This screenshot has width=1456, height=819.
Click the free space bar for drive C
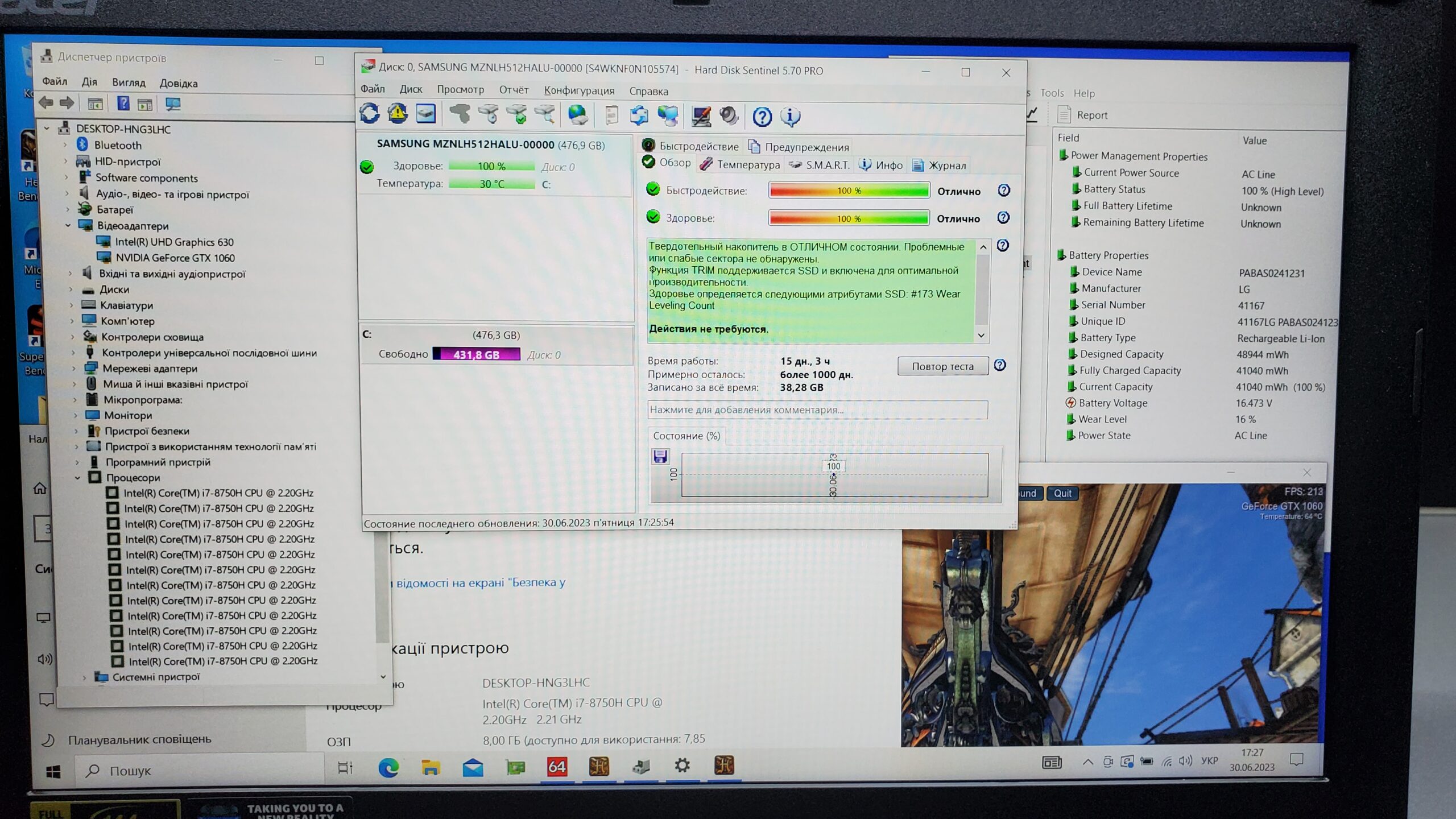[476, 354]
